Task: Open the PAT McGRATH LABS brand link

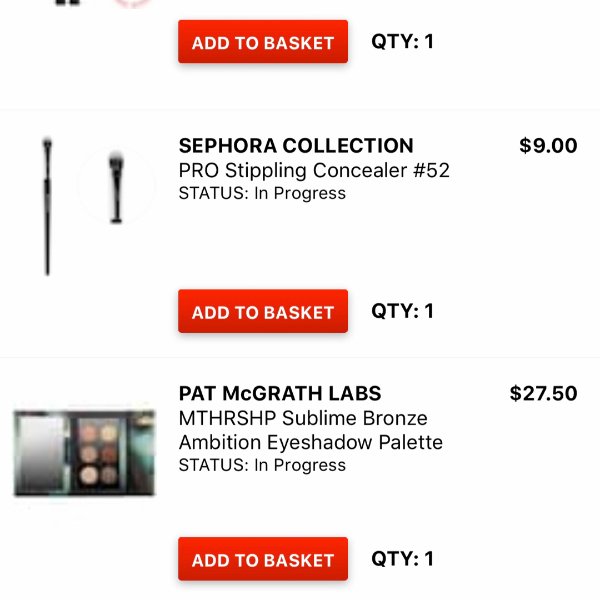Action: [x=280, y=393]
